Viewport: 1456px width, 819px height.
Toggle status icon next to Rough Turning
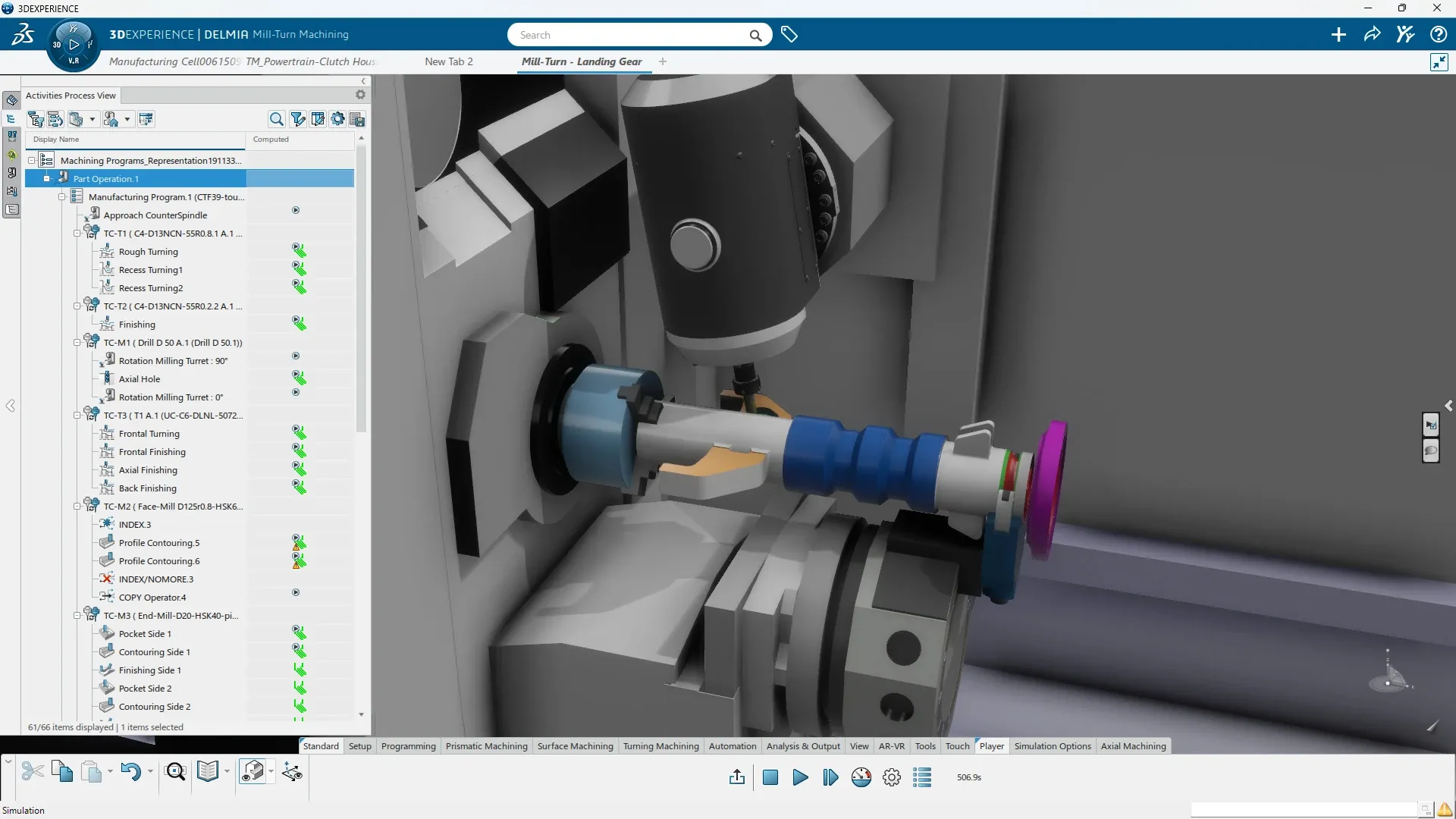[x=299, y=250]
